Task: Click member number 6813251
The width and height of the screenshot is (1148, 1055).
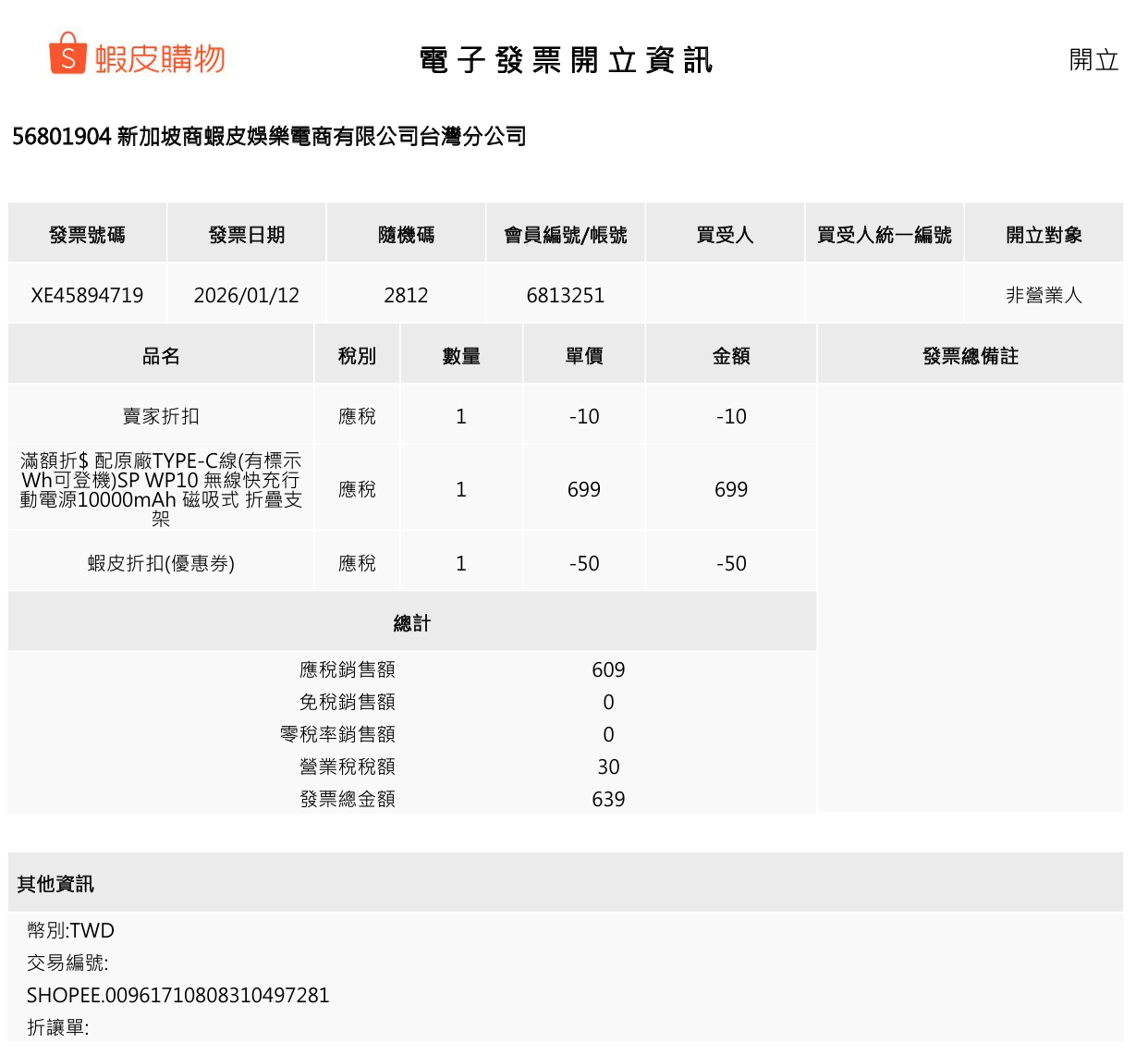Action: (x=565, y=295)
